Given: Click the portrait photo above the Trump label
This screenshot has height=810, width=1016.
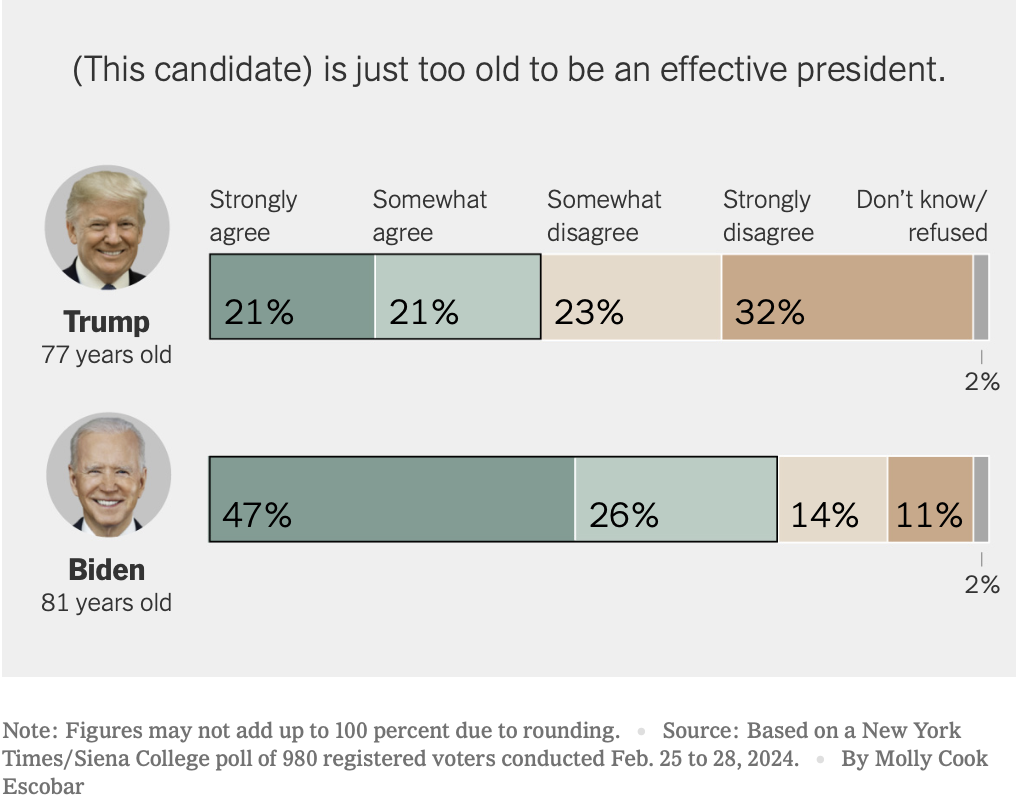Looking at the screenshot, I should click(107, 228).
